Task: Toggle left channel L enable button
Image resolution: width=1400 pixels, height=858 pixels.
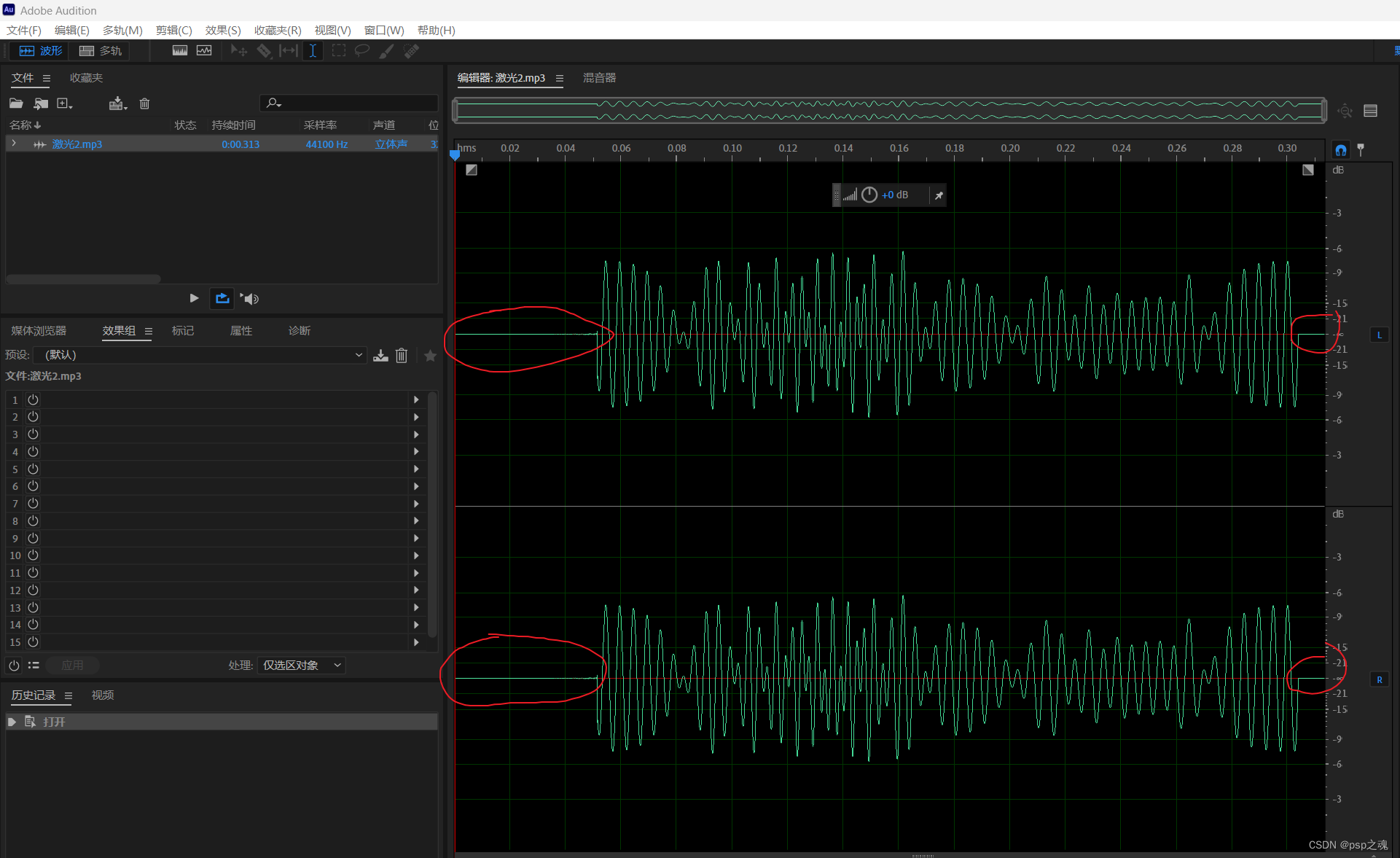Action: 1379,335
